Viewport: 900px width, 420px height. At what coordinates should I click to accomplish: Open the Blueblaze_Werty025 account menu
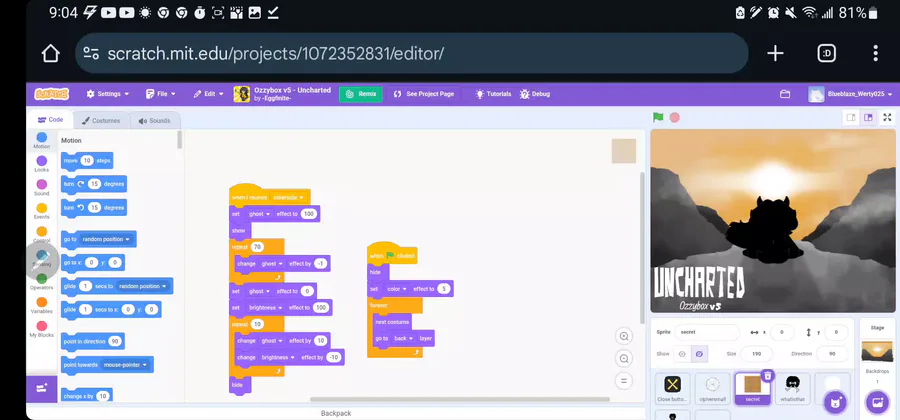tap(851, 94)
